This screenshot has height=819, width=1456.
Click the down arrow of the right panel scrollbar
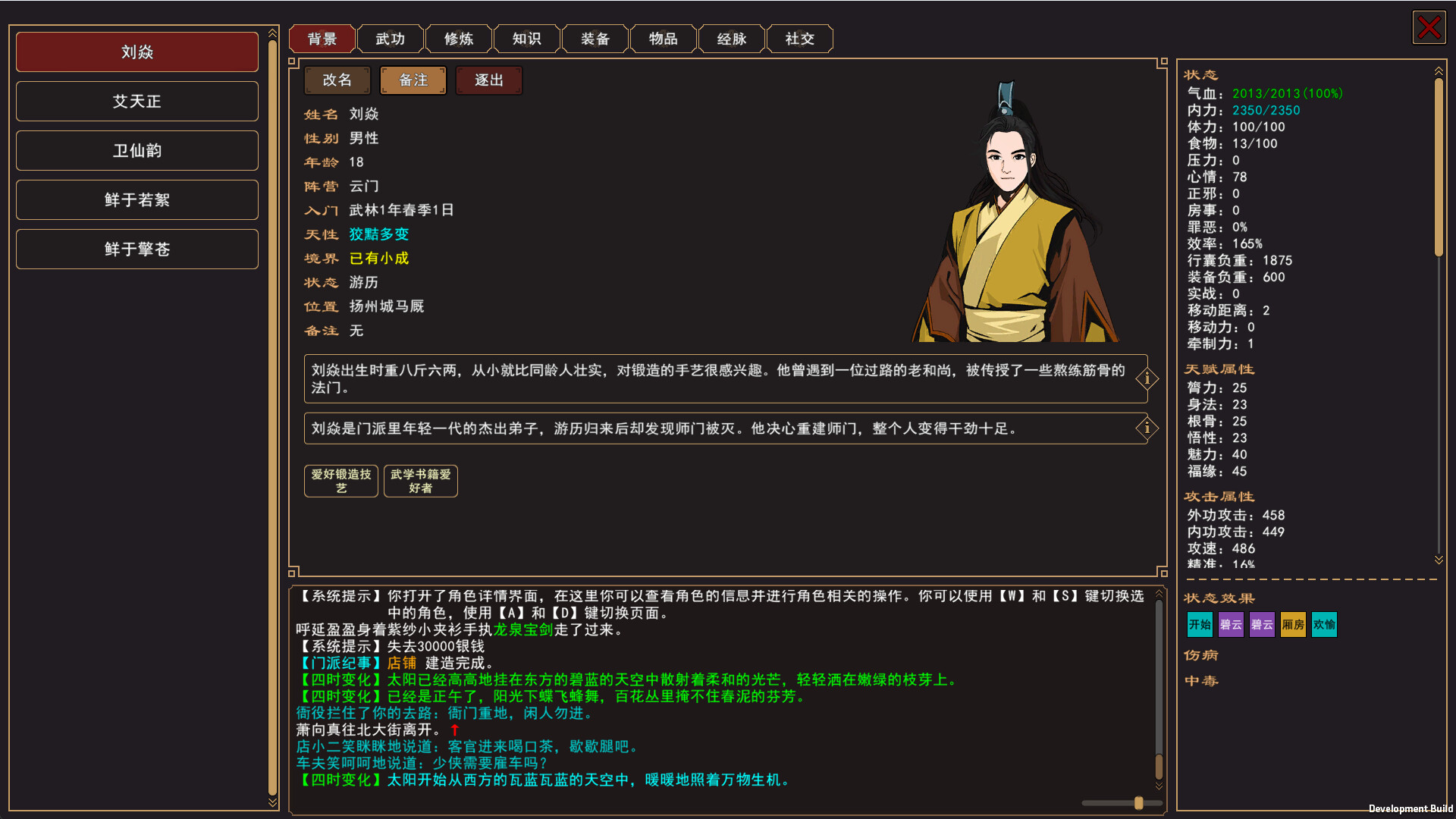click(1439, 560)
